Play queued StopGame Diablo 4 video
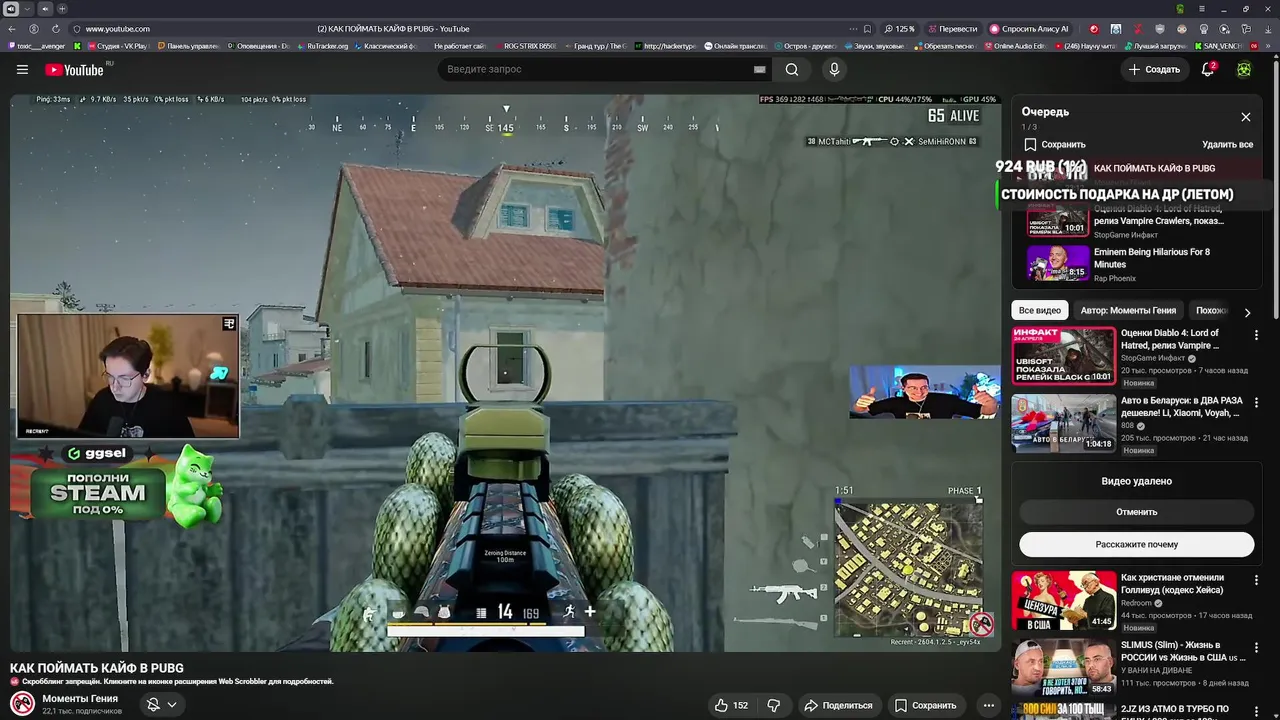Screen dimensions: 1280x720 pyautogui.click(x=1136, y=220)
